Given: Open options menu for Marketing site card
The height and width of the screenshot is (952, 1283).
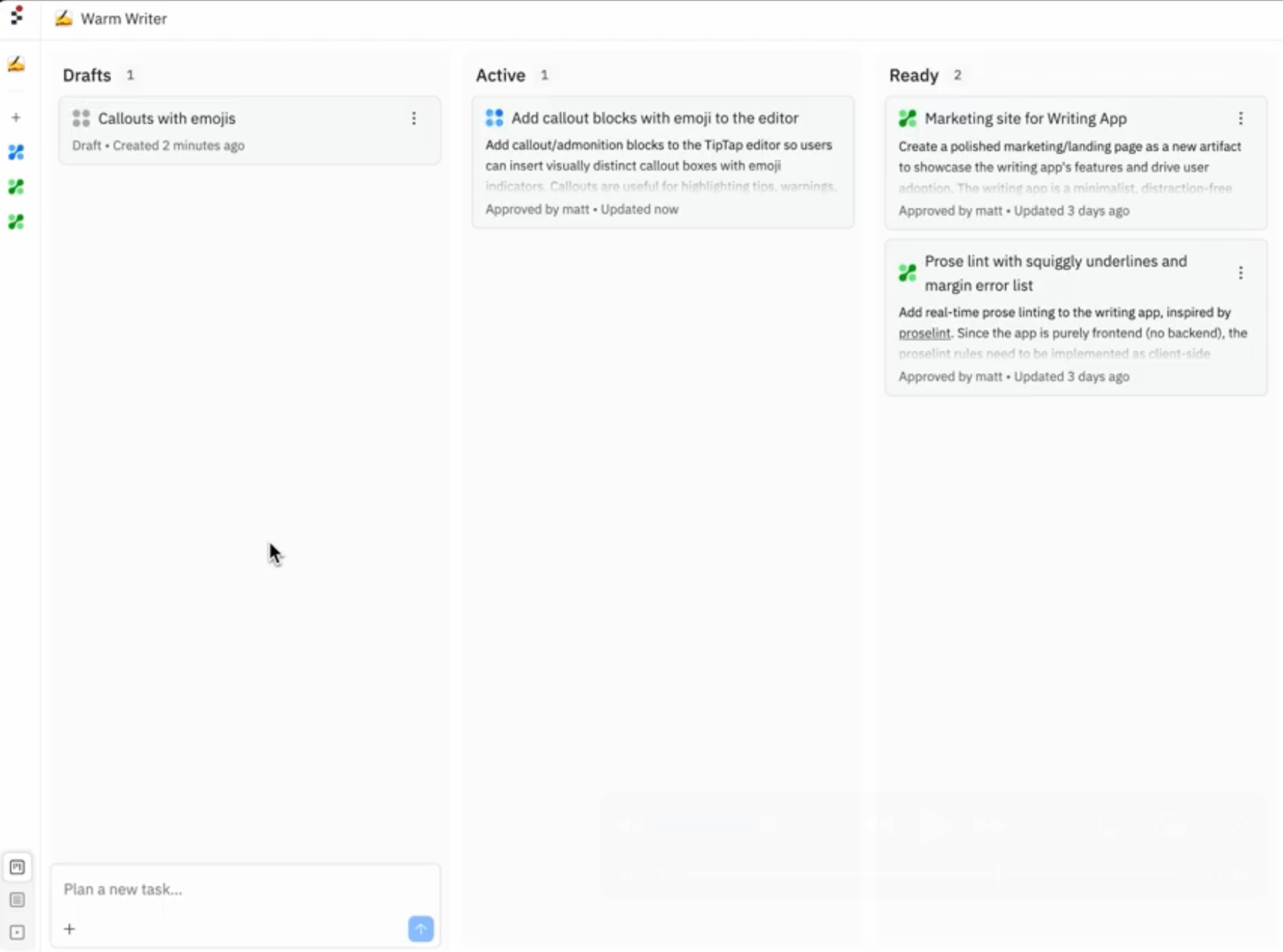Looking at the screenshot, I should [1240, 118].
